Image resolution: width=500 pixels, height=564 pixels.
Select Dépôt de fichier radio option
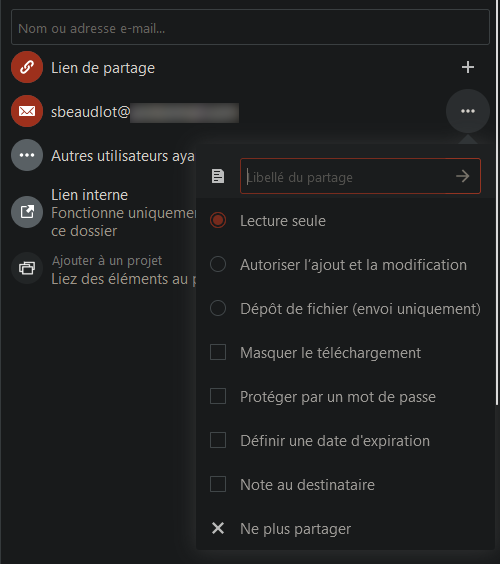point(218,308)
